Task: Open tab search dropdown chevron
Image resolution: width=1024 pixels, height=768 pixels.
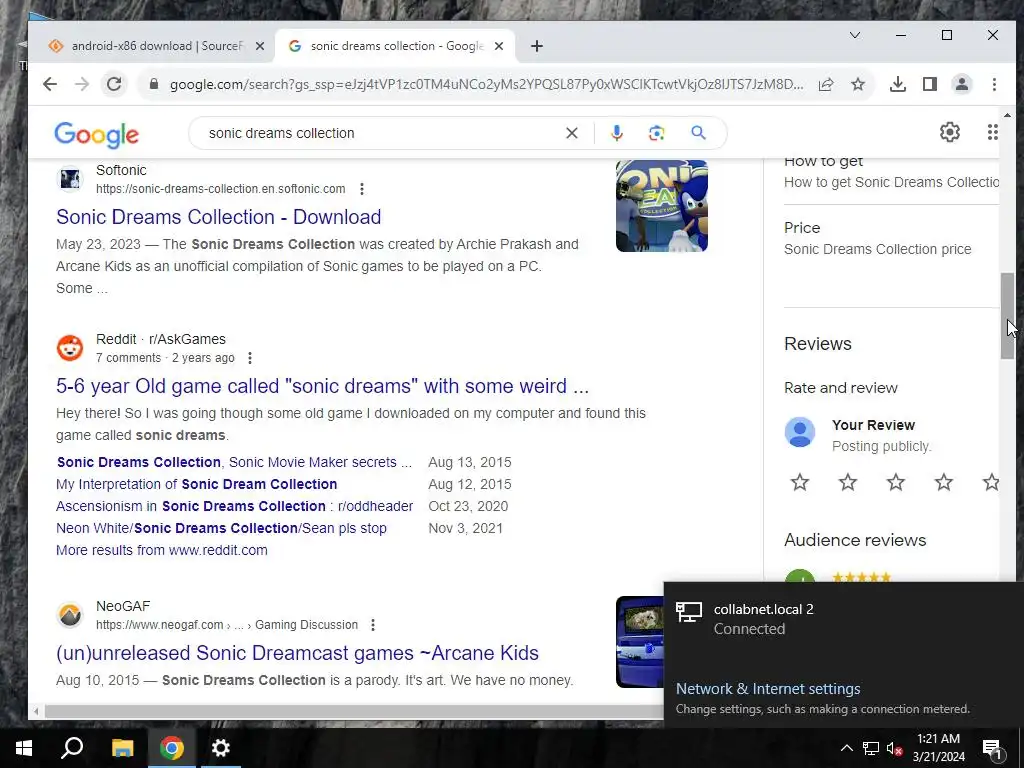Action: coord(855,35)
